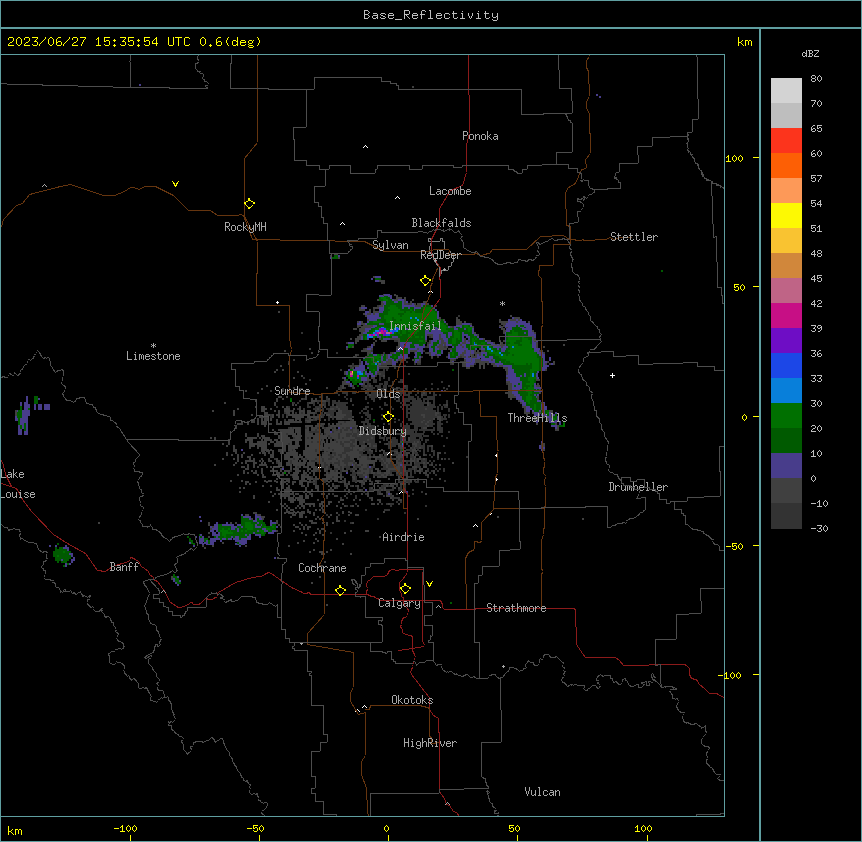The width and height of the screenshot is (862, 842).
Task: Click the yellow diamond marker above Calgary
Action: (x=405, y=589)
